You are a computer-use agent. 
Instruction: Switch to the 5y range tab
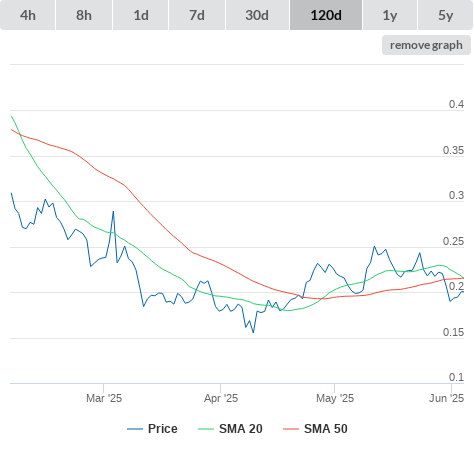[x=446, y=15]
